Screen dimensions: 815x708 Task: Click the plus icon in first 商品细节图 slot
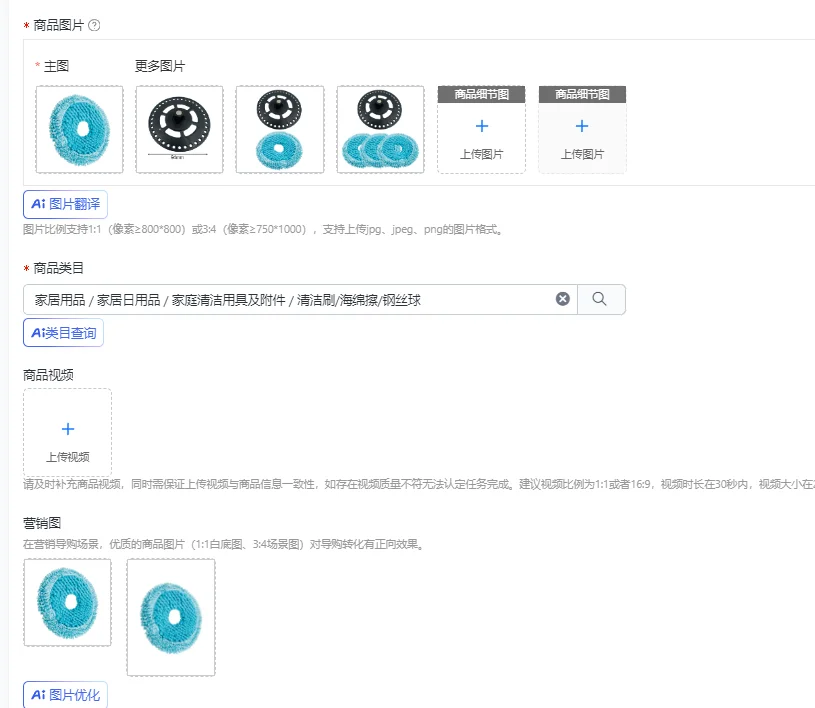click(482, 126)
